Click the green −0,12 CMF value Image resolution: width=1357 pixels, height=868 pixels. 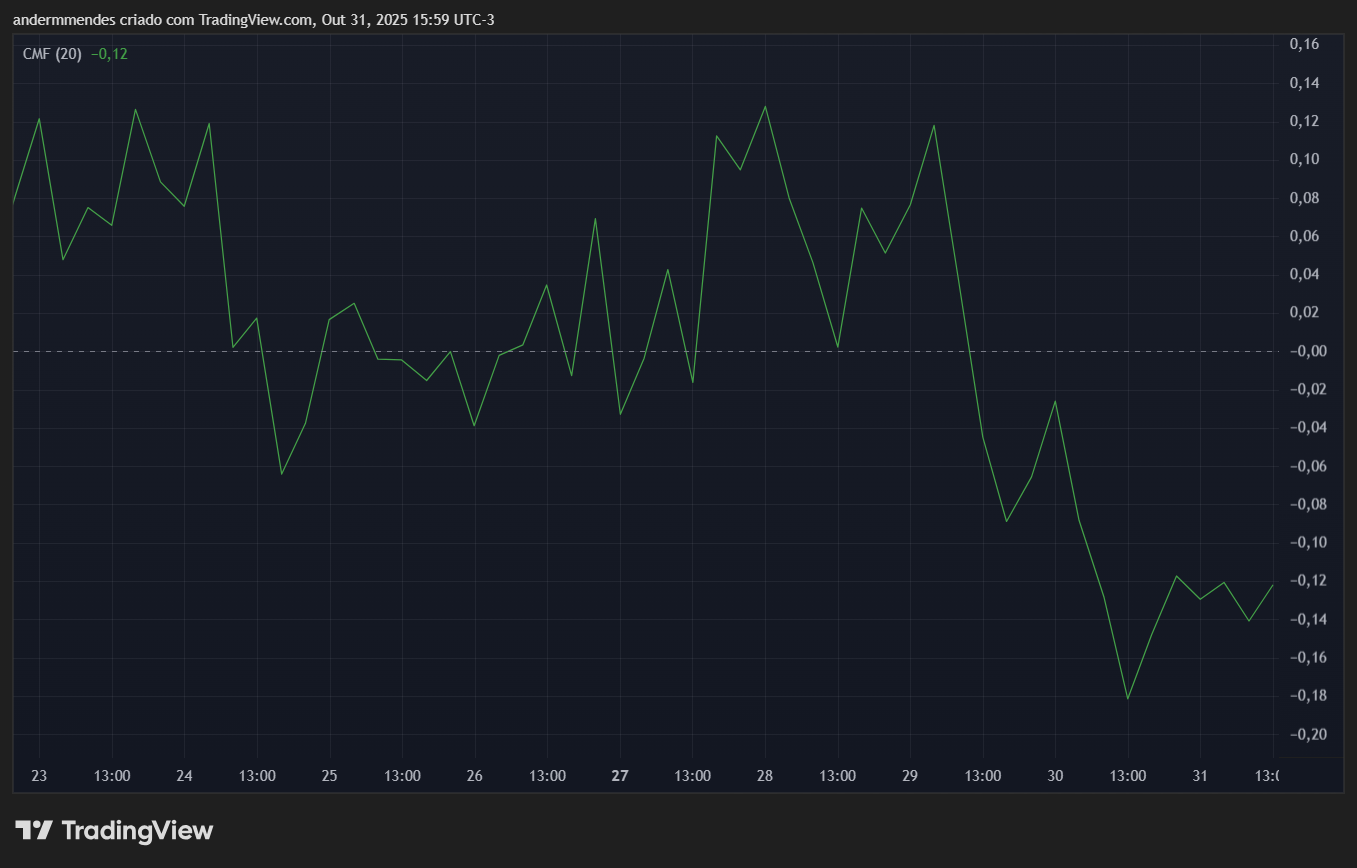(x=109, y=54)
